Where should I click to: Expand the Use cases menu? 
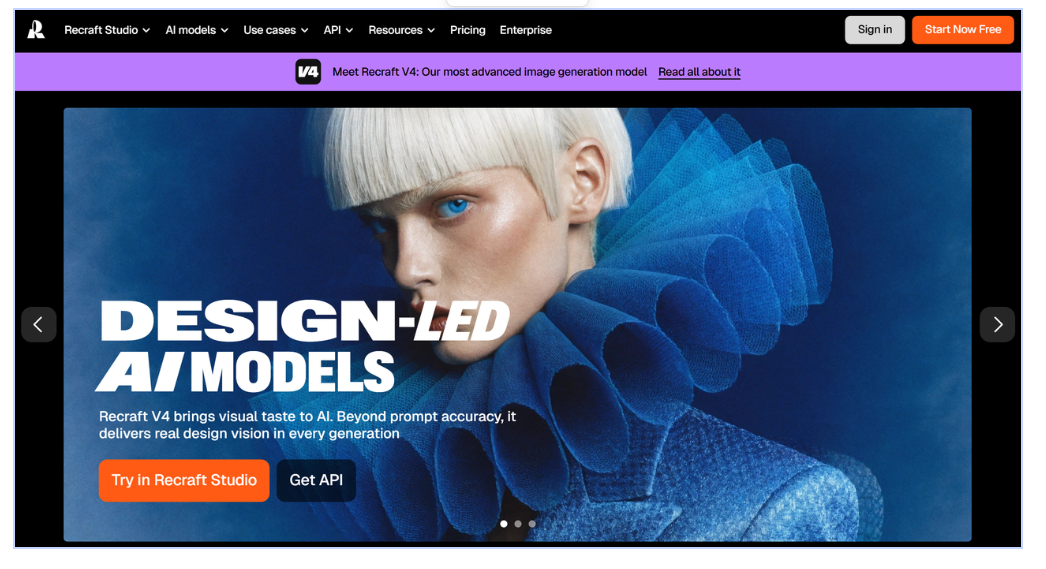(x=276, y=30)
